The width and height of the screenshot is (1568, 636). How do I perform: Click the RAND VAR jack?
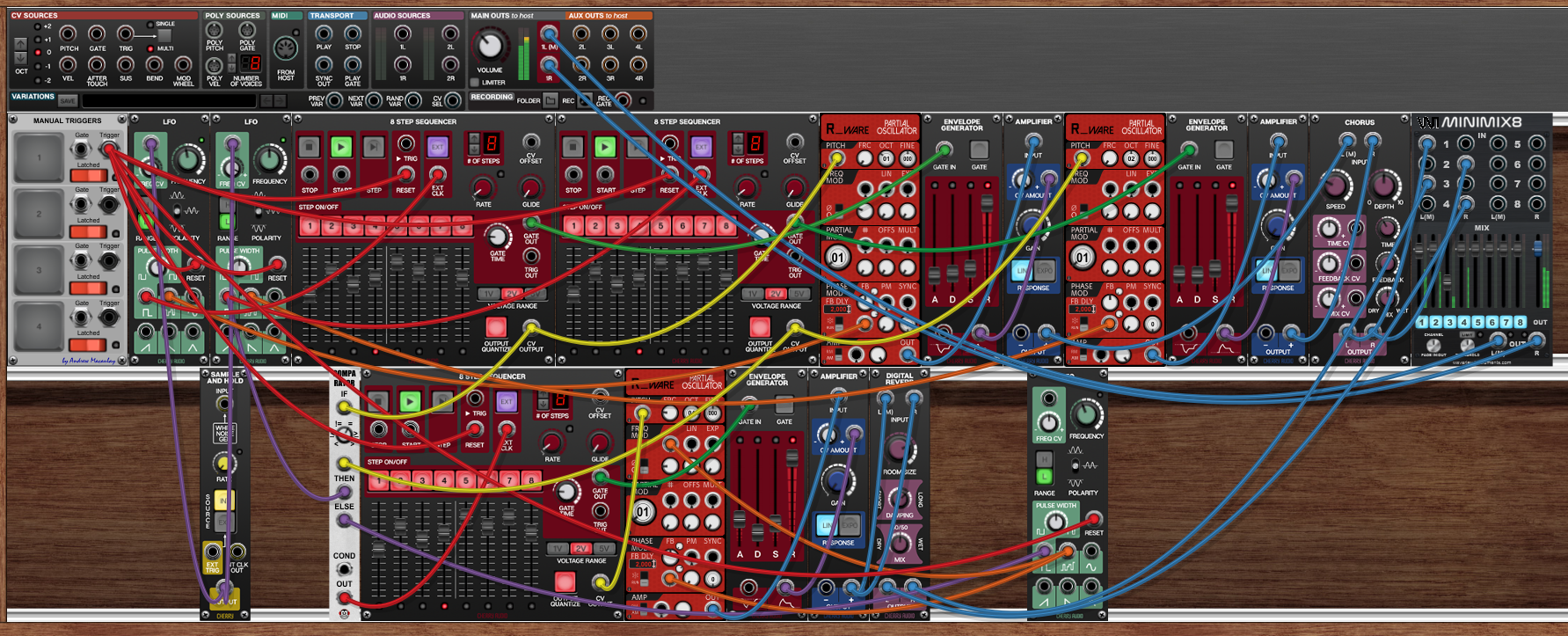413,100
